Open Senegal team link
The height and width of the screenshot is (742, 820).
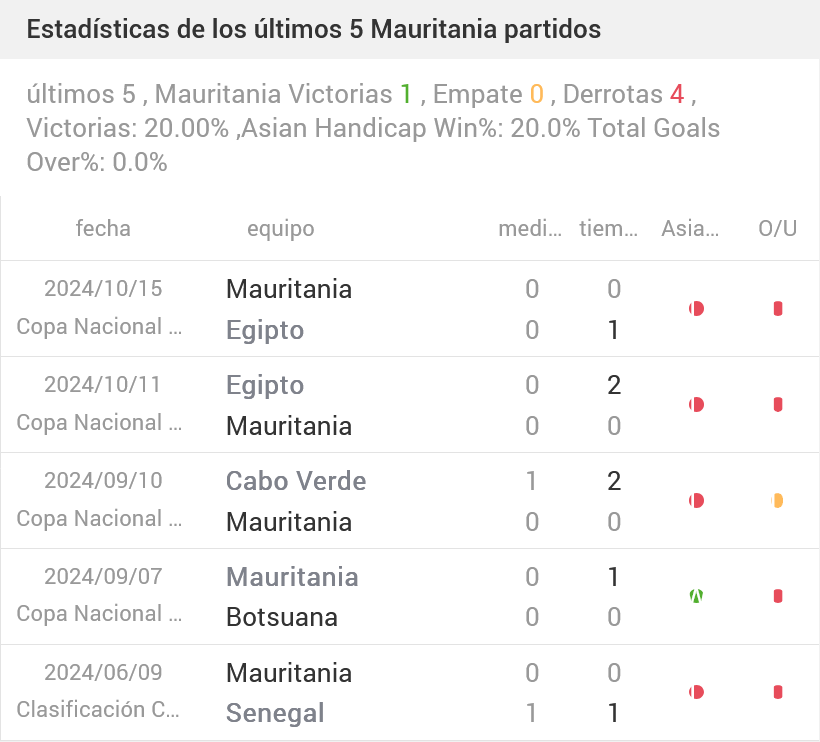click(275, 713)
